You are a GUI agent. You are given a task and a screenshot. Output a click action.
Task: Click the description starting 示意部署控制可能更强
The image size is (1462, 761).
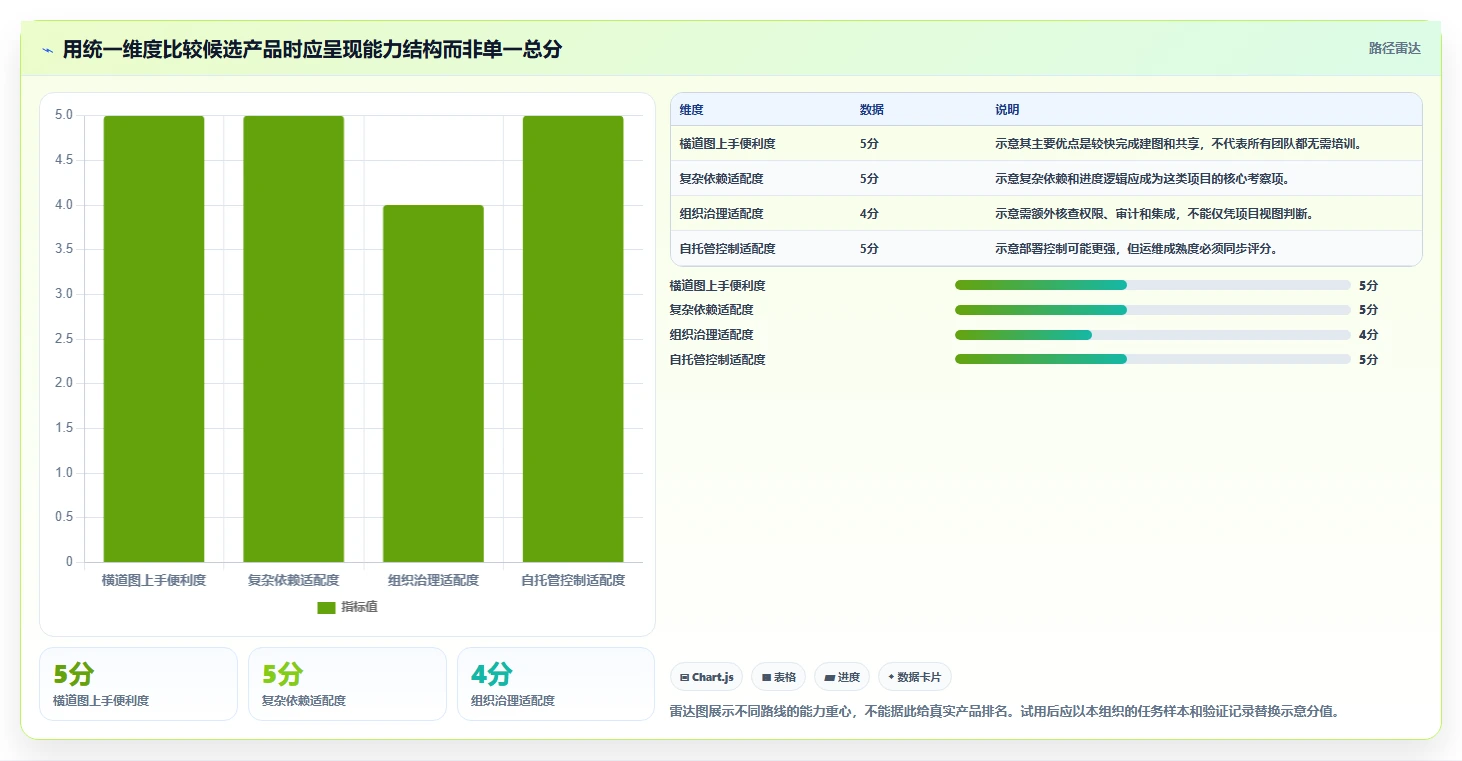click(x=1136, y=249)
